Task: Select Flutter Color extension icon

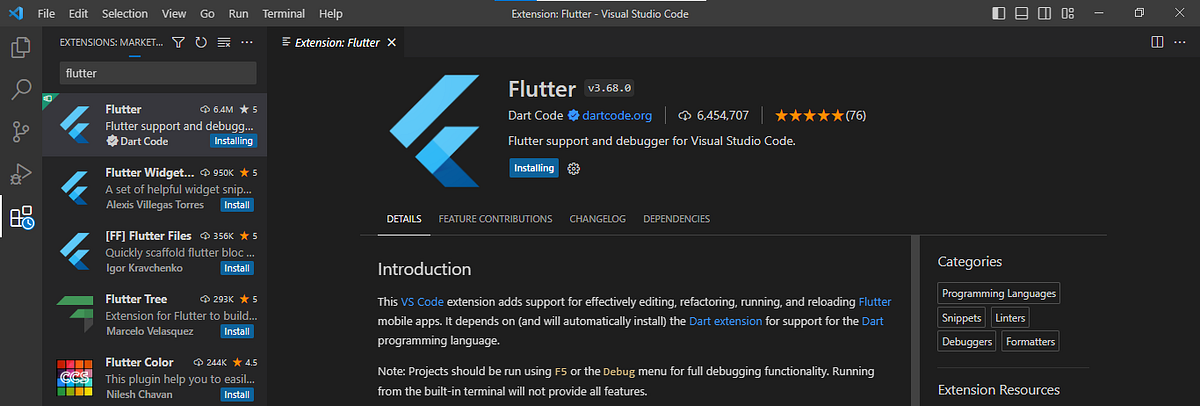Action: 77,377
